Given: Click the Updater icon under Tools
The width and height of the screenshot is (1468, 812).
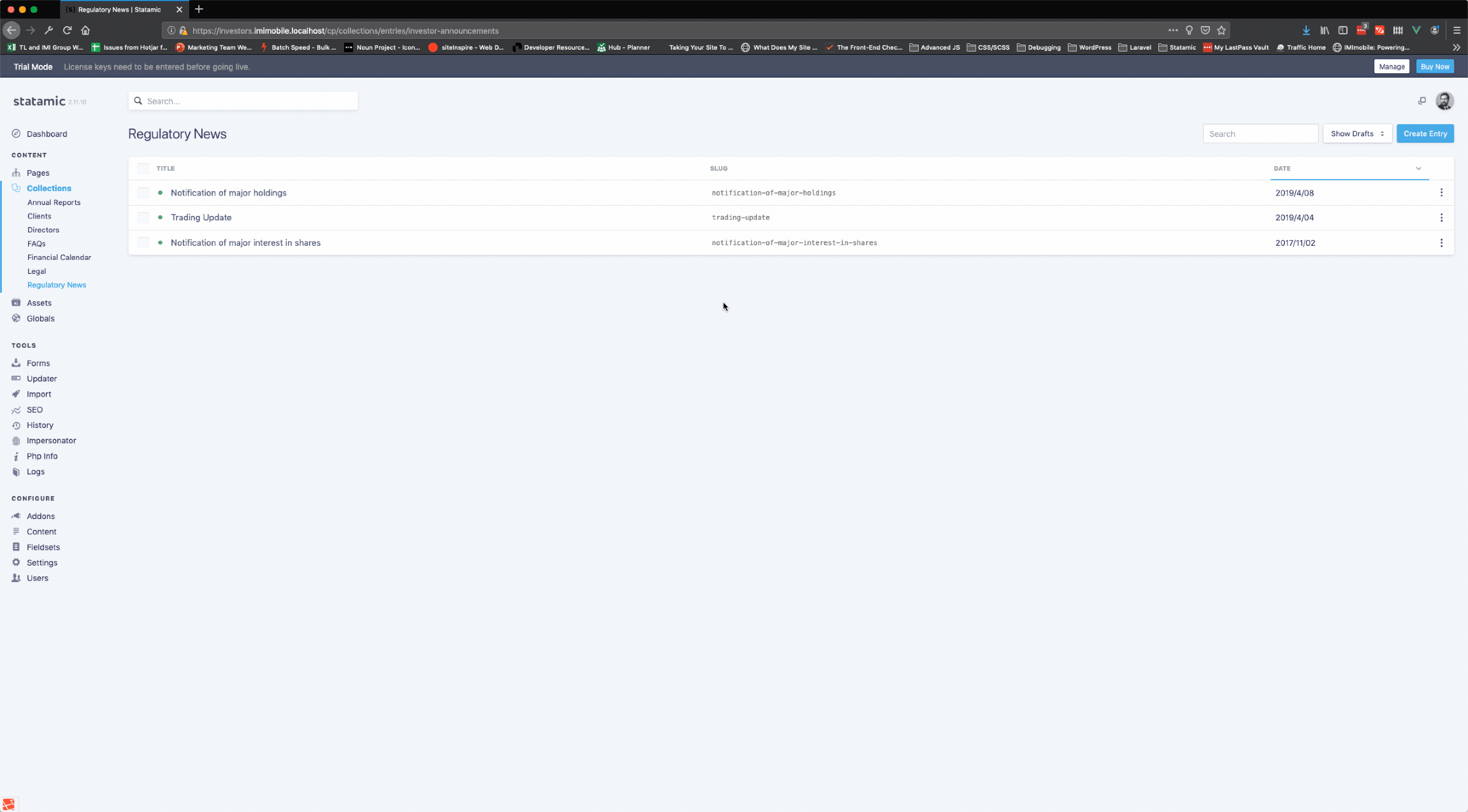Looking at the screenshot, I should tap(16, 378).
